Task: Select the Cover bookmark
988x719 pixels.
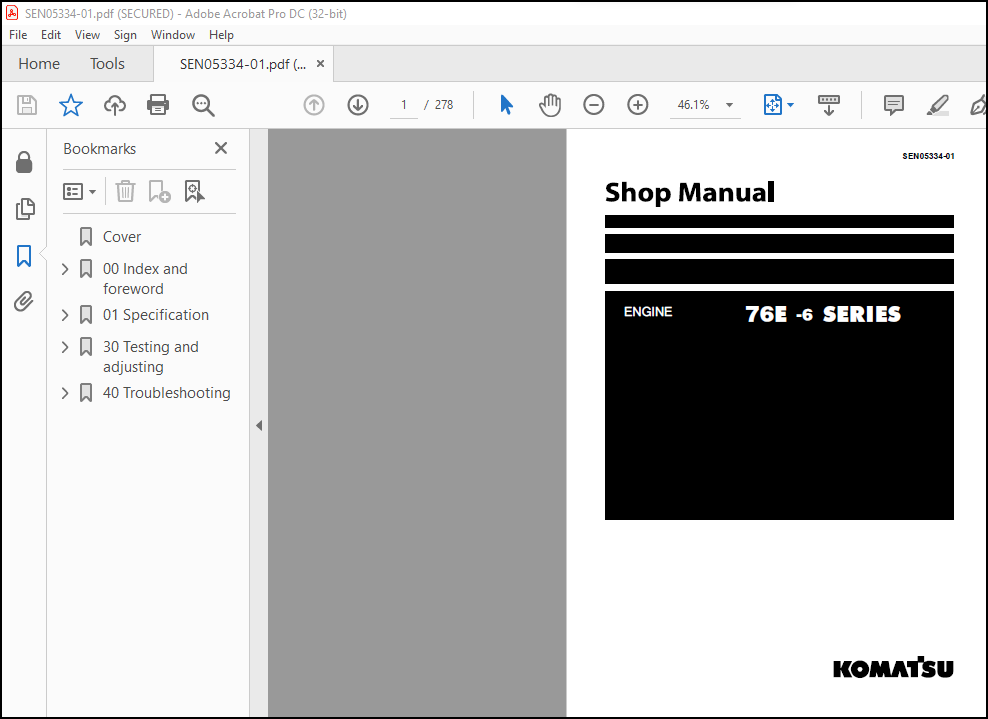Action: [122, 237]
